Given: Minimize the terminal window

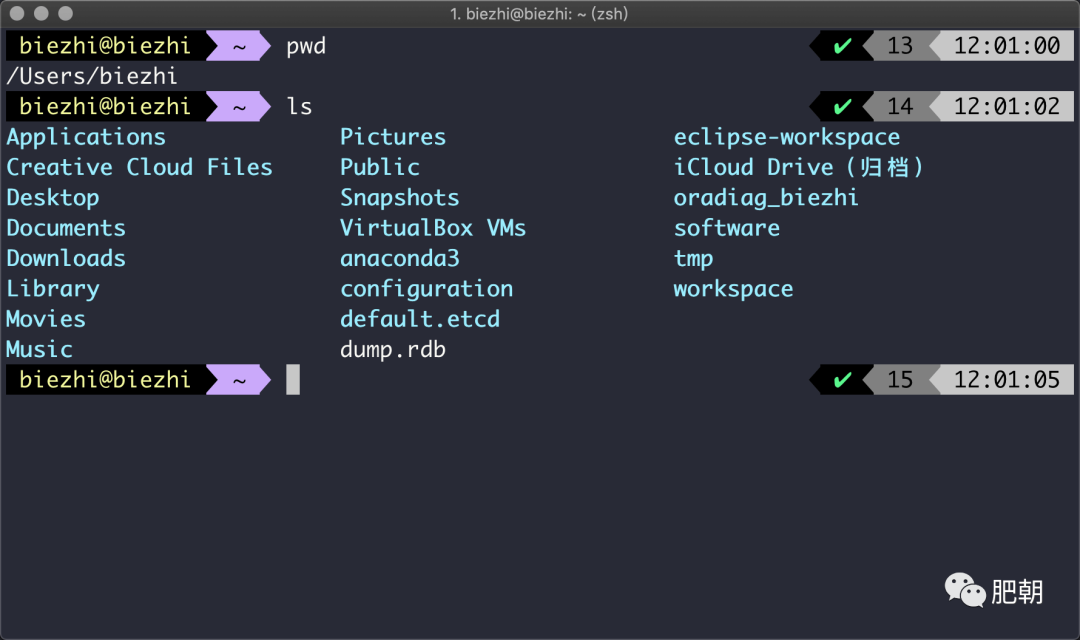Looking at the screenshot, I should pyautogui.click(x=41, y=13).
